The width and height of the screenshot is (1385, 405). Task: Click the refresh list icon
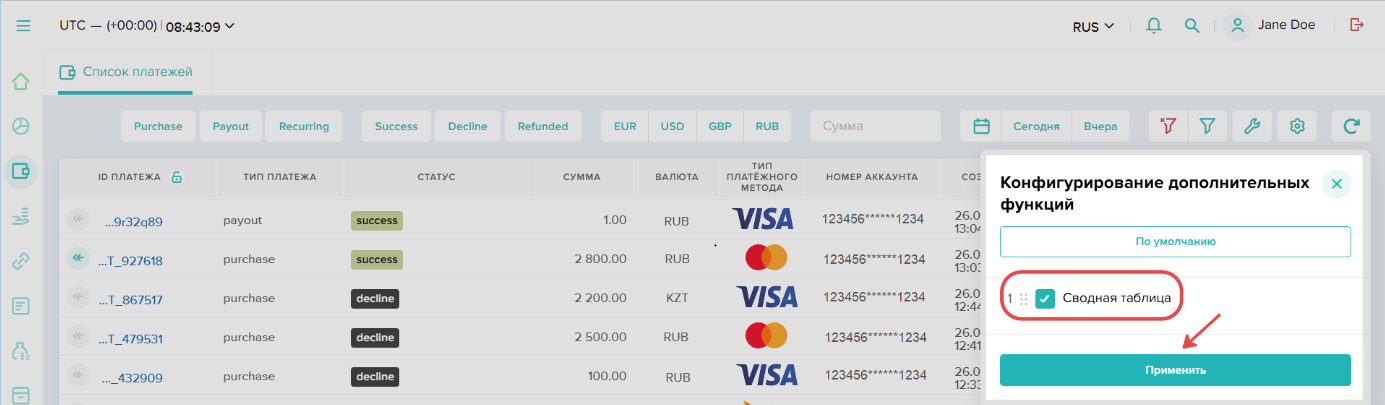(x=1351, y=126)
